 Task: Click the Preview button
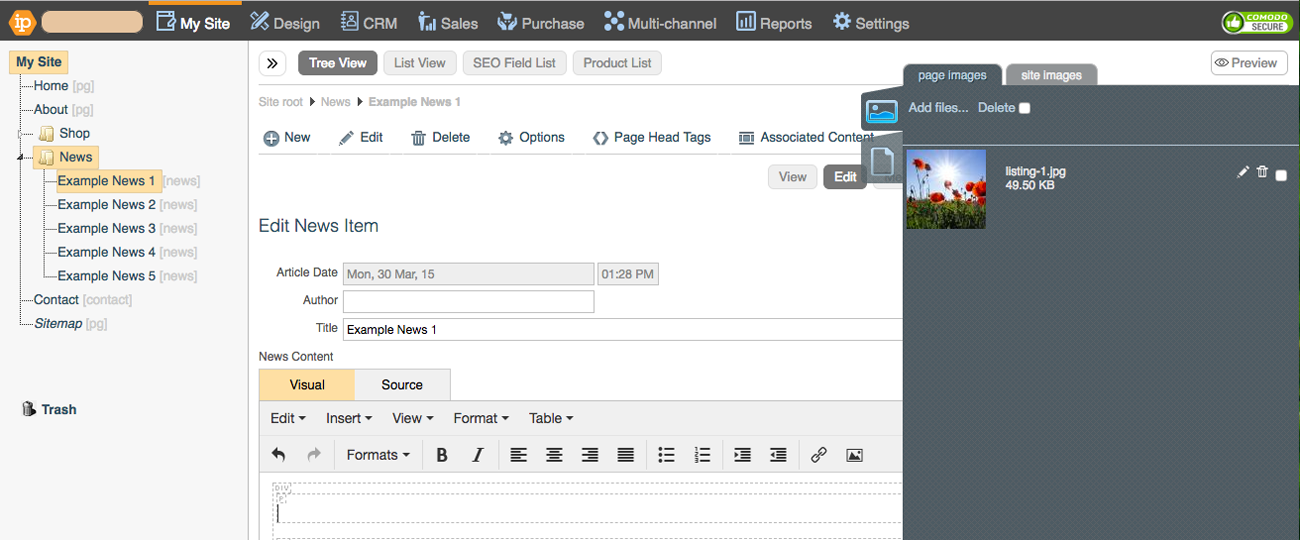pyautogui.click(x=1248, y=63)
